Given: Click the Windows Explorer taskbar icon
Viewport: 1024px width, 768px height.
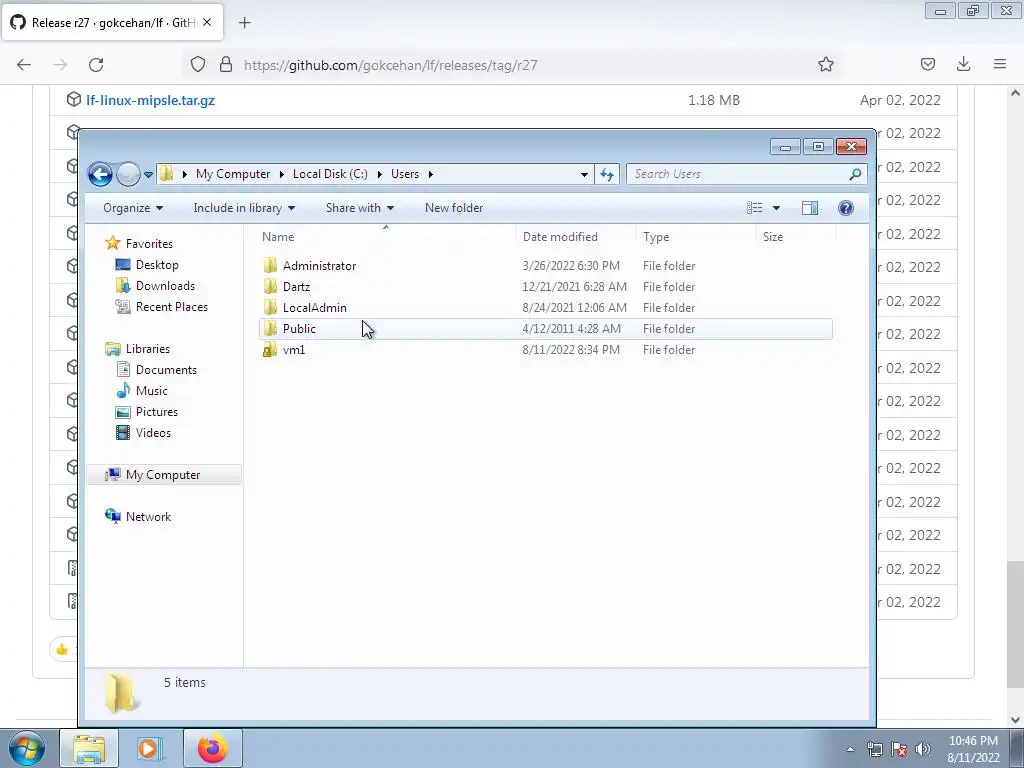Looking at the screenshot, I should 89,748.
